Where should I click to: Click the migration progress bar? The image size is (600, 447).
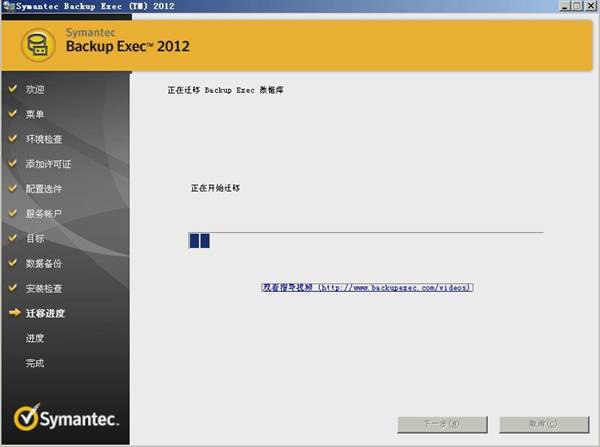pos(365,240)
